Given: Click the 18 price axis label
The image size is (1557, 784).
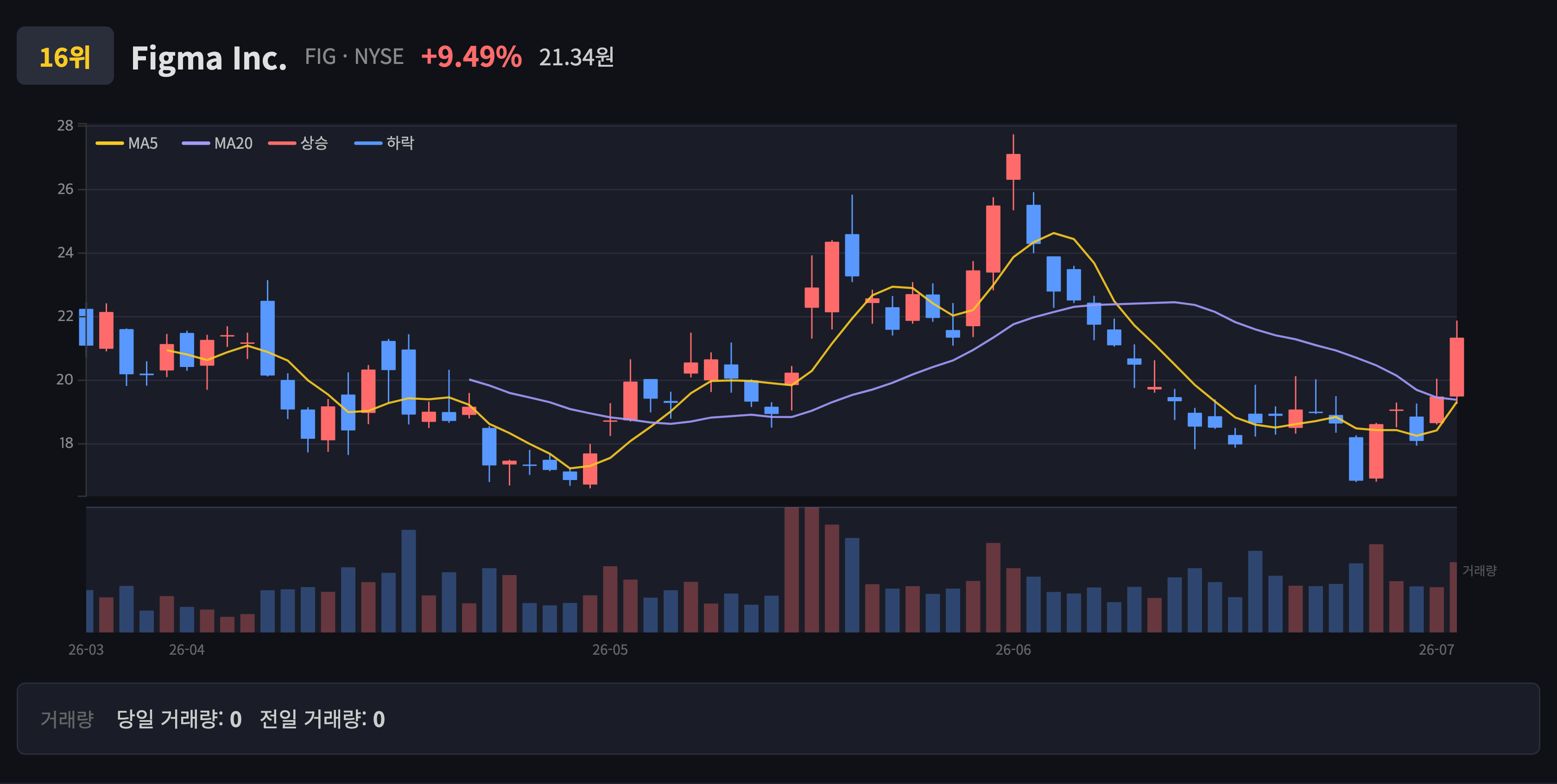Looking at the screenshot, I should point(65,443).
